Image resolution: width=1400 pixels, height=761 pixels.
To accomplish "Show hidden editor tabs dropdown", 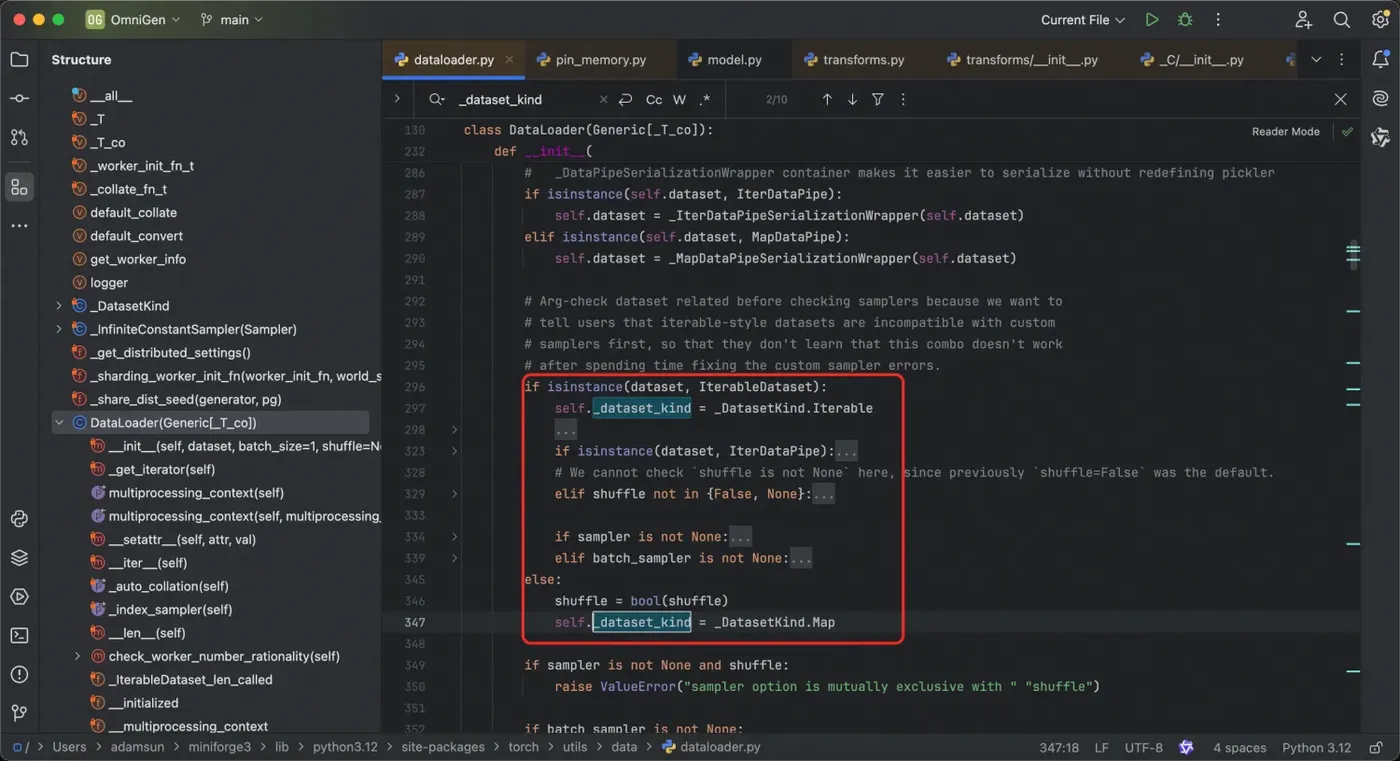I will (1316, 60).
